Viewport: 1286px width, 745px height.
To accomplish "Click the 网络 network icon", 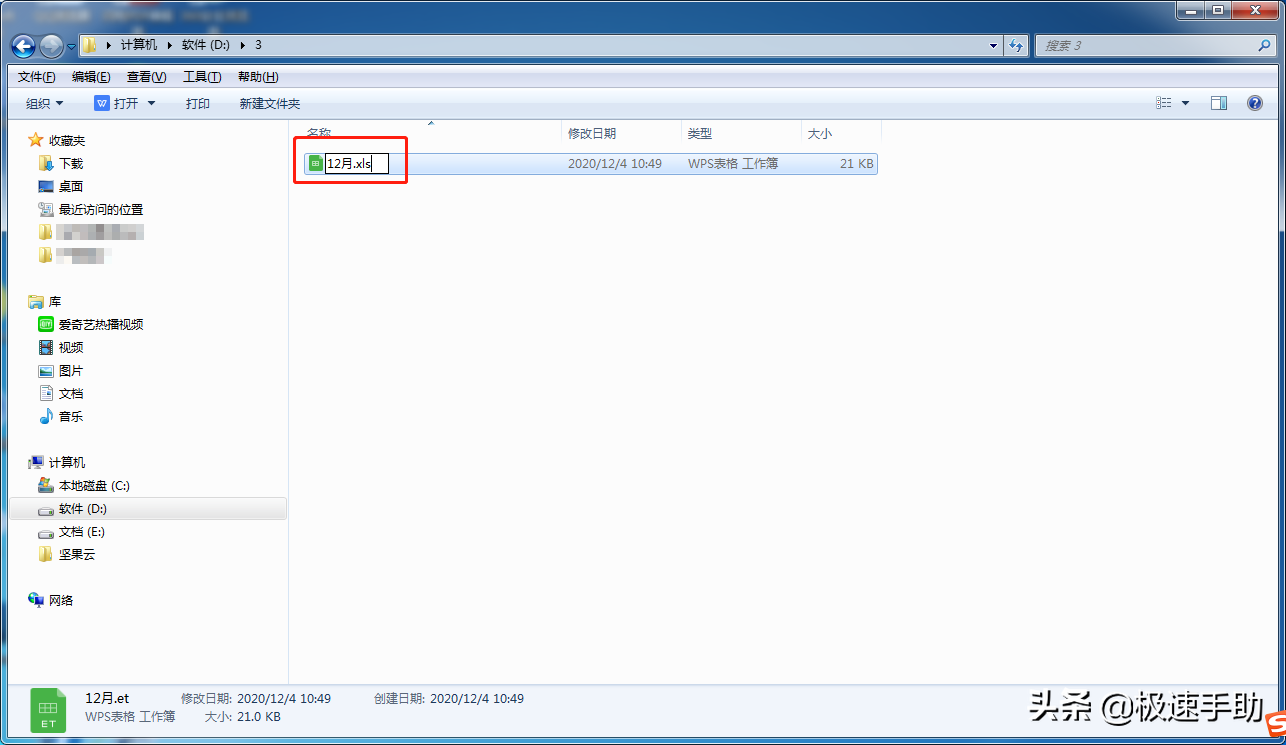I will click(37, 600).
